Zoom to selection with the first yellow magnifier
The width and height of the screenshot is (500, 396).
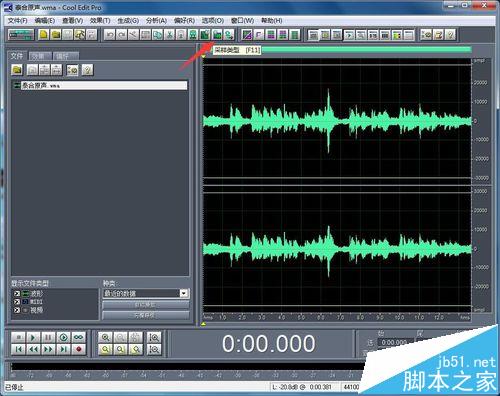coord(105,349)
